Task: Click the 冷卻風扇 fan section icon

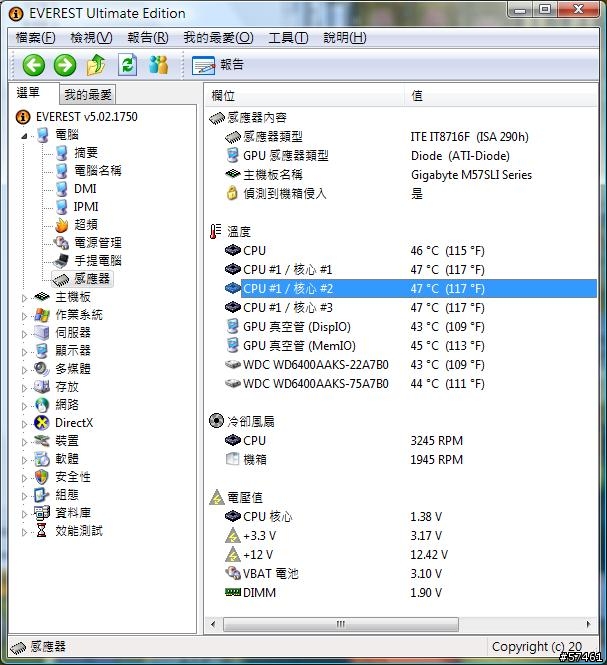Action: coord(216,421)
